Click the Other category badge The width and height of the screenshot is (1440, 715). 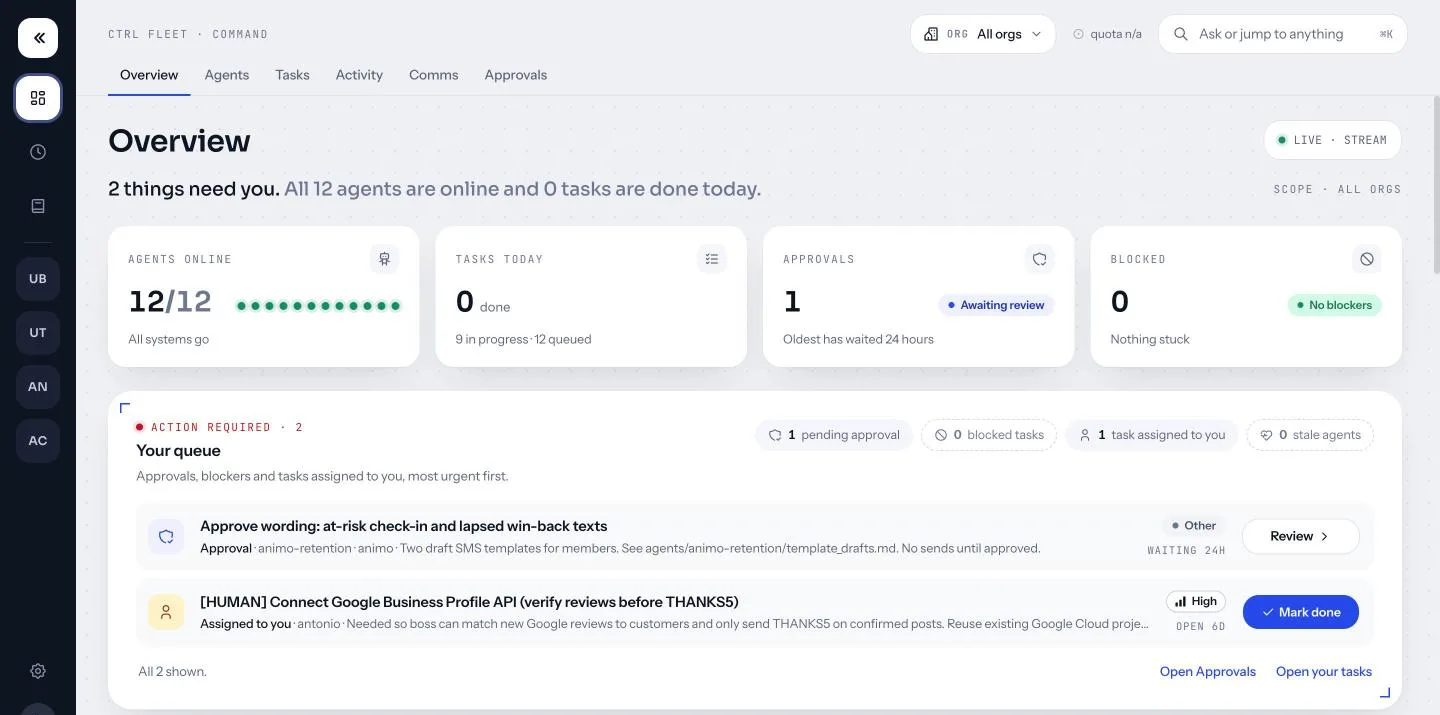coord(1193,525)
